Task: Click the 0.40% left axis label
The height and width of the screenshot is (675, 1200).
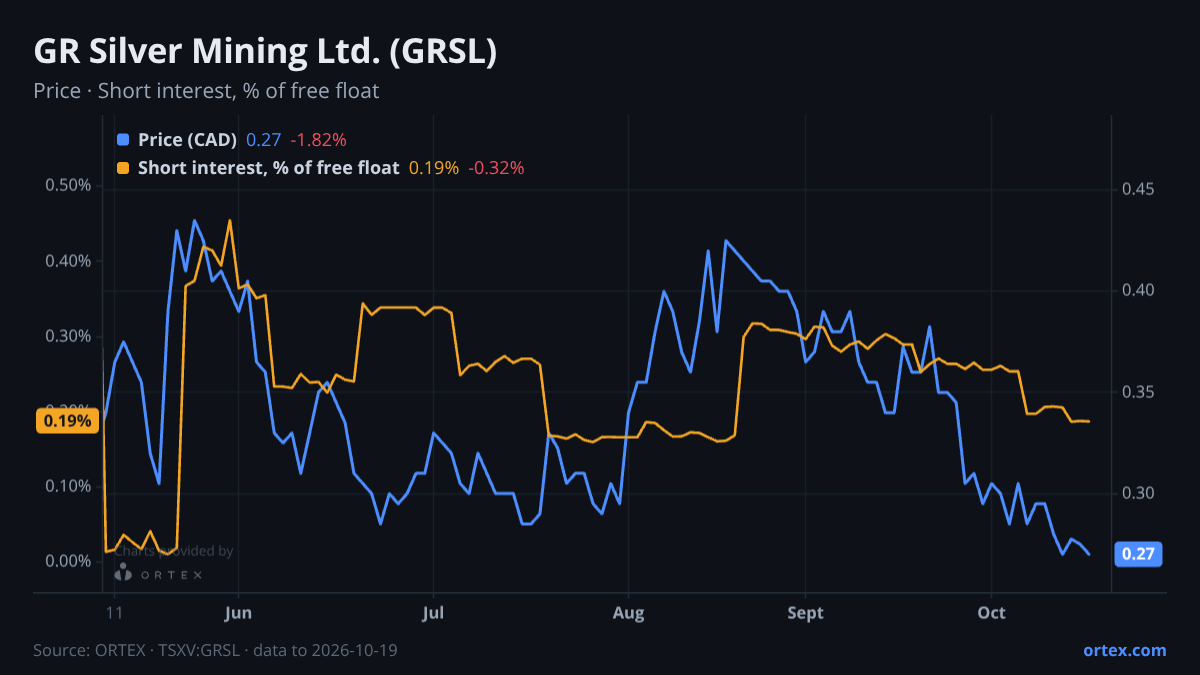Action: click(x=68, y=261)
